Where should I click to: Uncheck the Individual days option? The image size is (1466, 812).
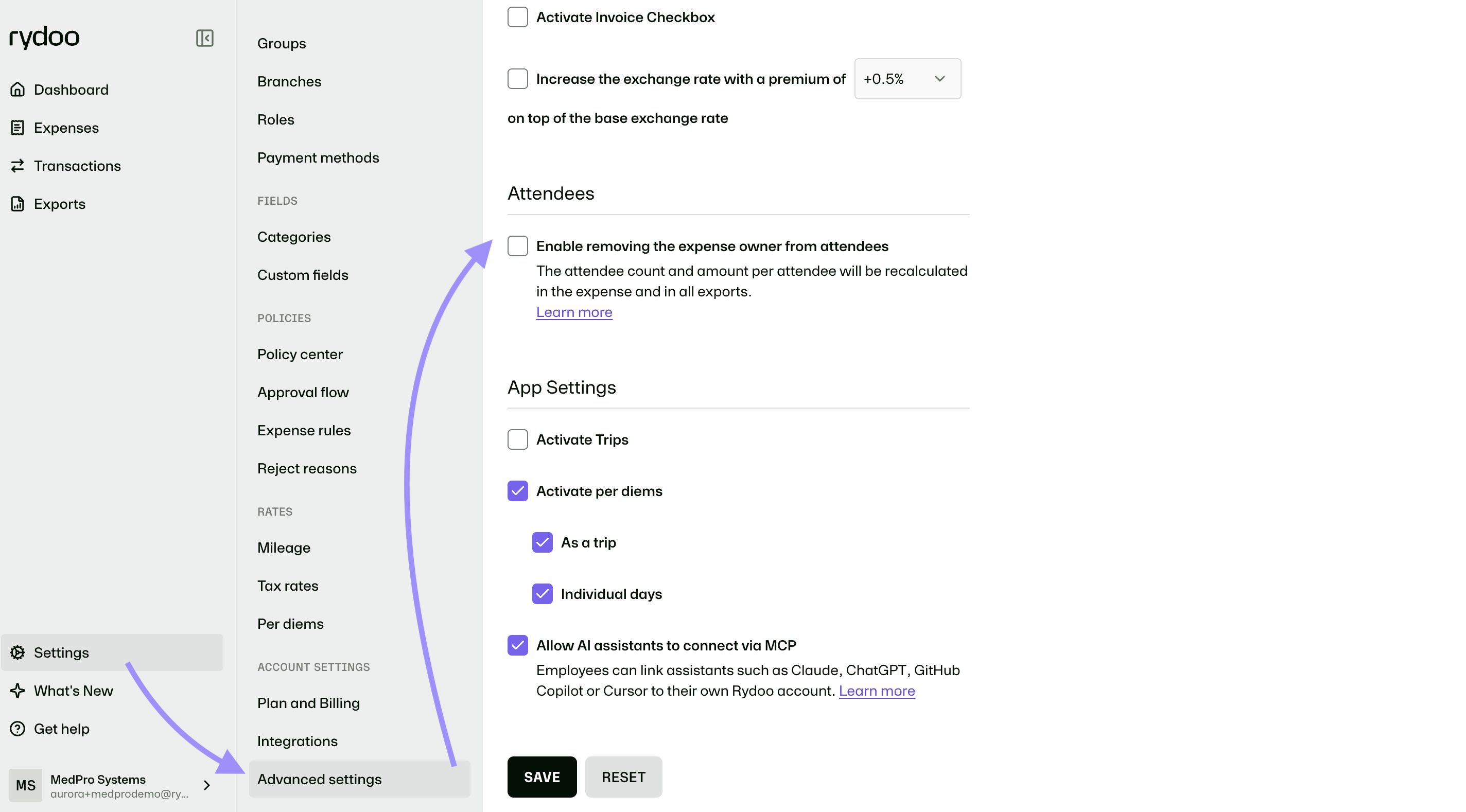coord(543,593)
